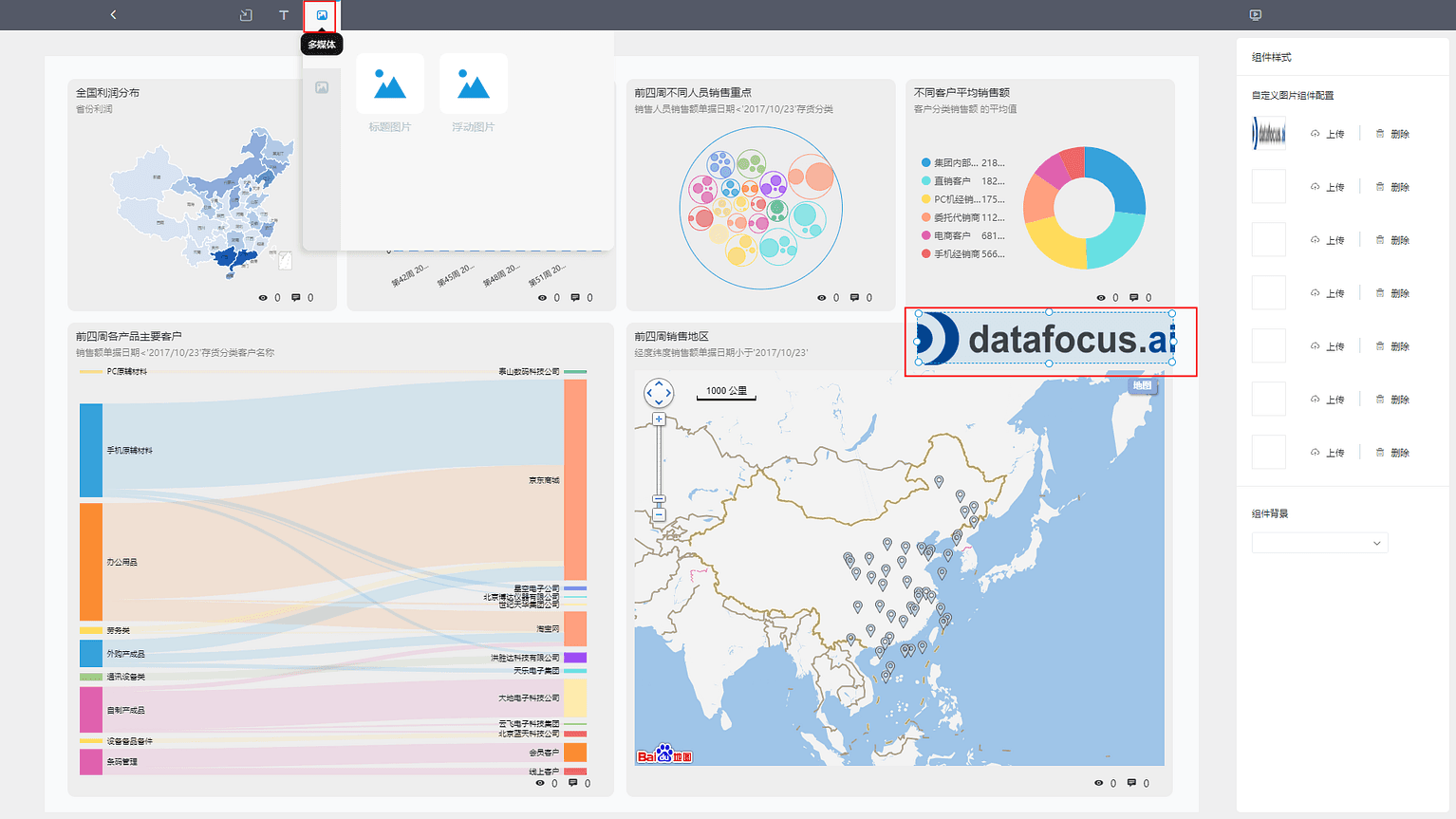The width and height of the screenshot is (1456, 819).
Task: Click the eye icon on 前四周不同人员销售重点 card
Action: tap(822, 297)
